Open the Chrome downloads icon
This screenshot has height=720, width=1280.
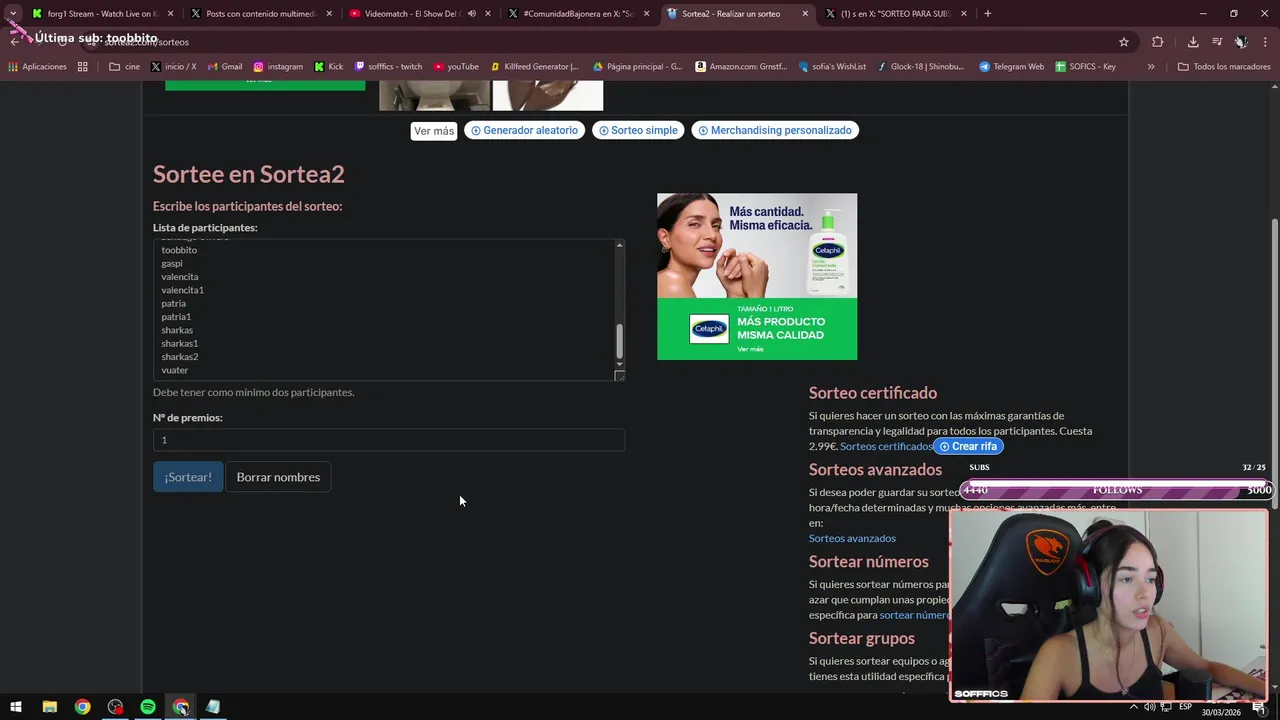tap(1193, 42)
